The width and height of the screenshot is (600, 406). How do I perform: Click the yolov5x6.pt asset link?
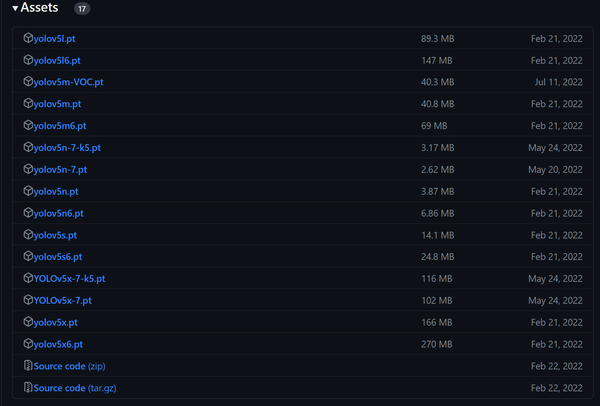point(58,344)
